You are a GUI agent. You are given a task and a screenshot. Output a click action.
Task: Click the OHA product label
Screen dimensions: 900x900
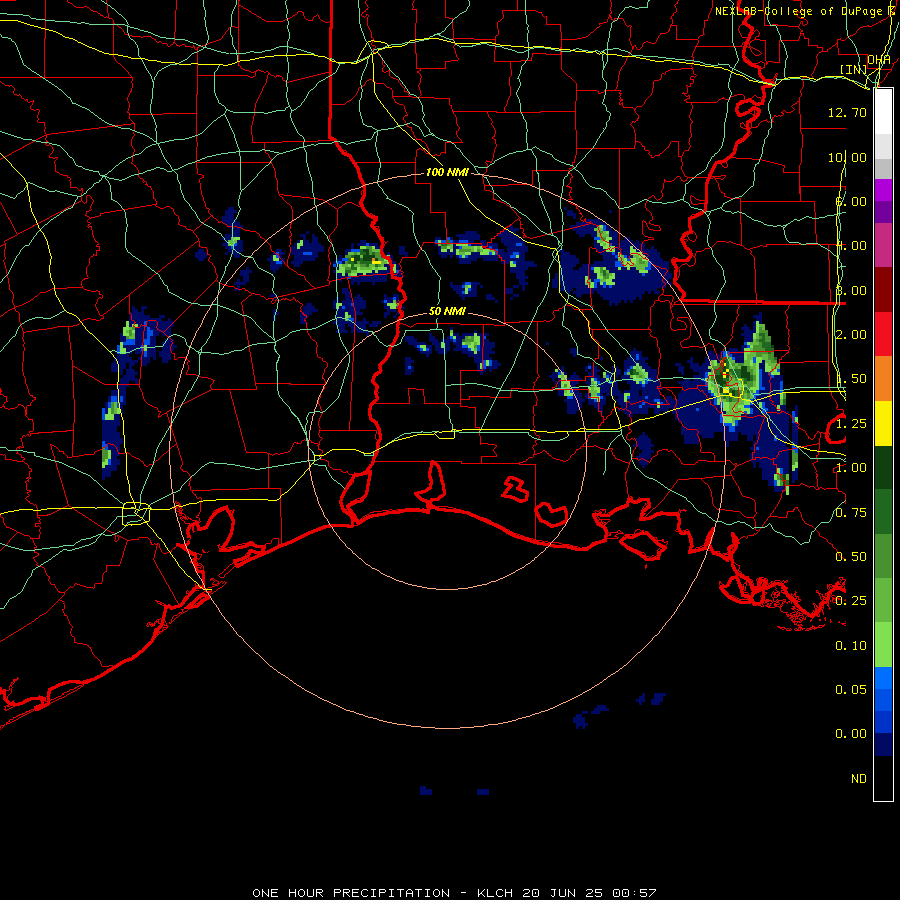(x=879, y=59)
